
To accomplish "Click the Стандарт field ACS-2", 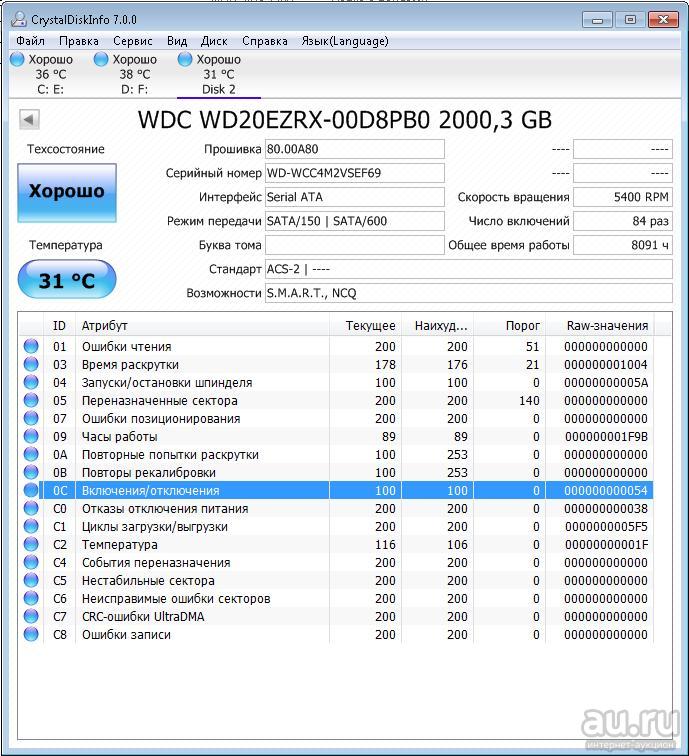I will coord(469,269).
